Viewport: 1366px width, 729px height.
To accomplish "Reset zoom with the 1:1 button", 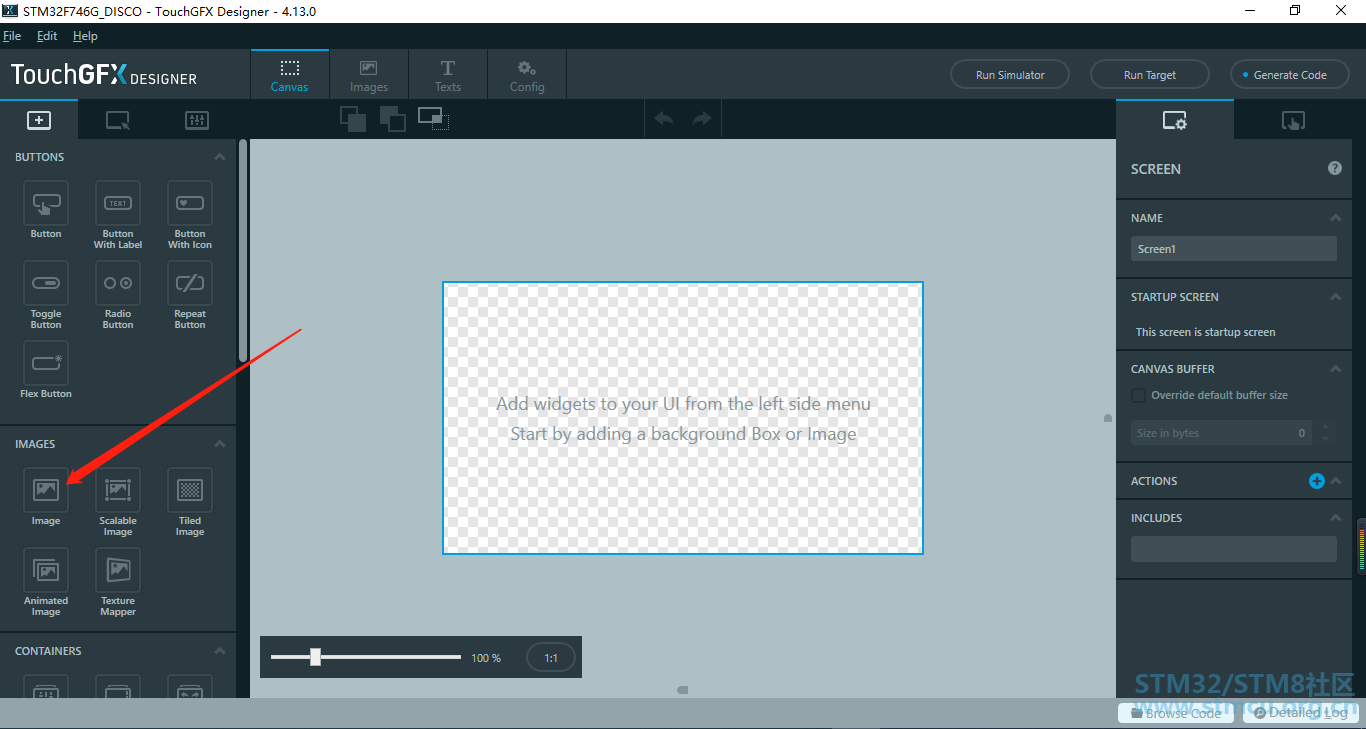I will [551, 658].
